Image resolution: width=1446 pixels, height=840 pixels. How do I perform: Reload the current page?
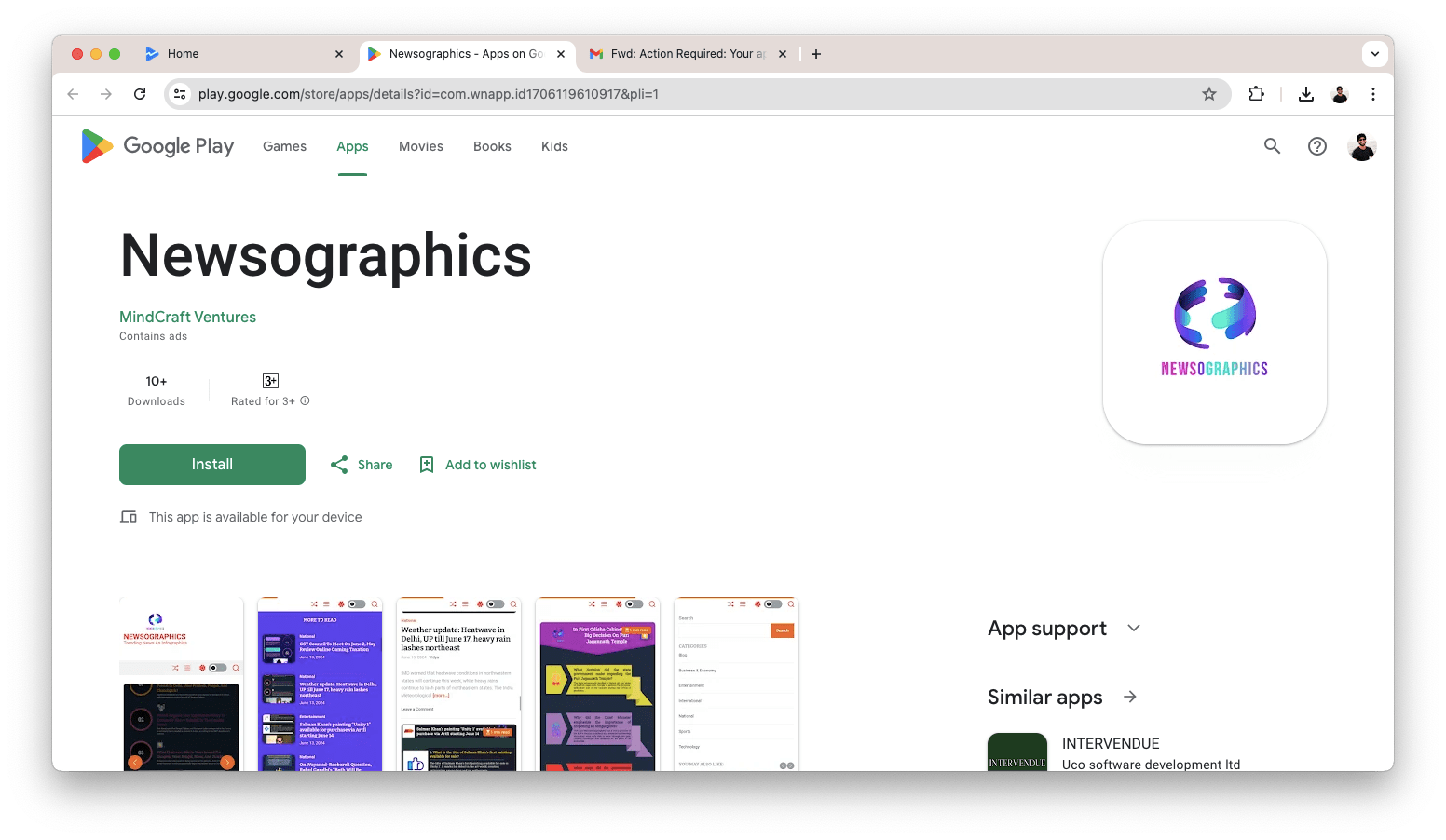coord(140,94)
